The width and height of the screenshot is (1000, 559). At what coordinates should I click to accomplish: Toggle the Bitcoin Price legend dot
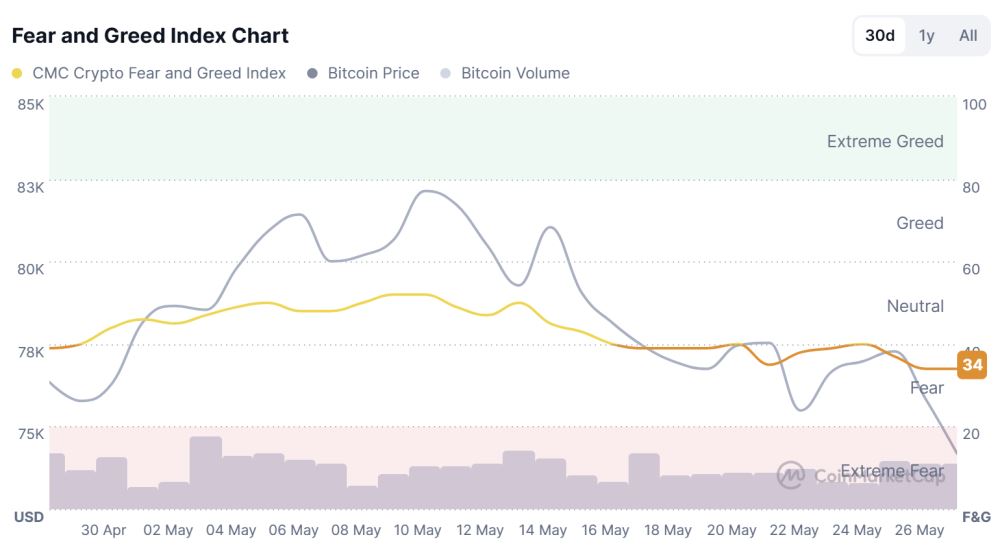tap(312, 73)
